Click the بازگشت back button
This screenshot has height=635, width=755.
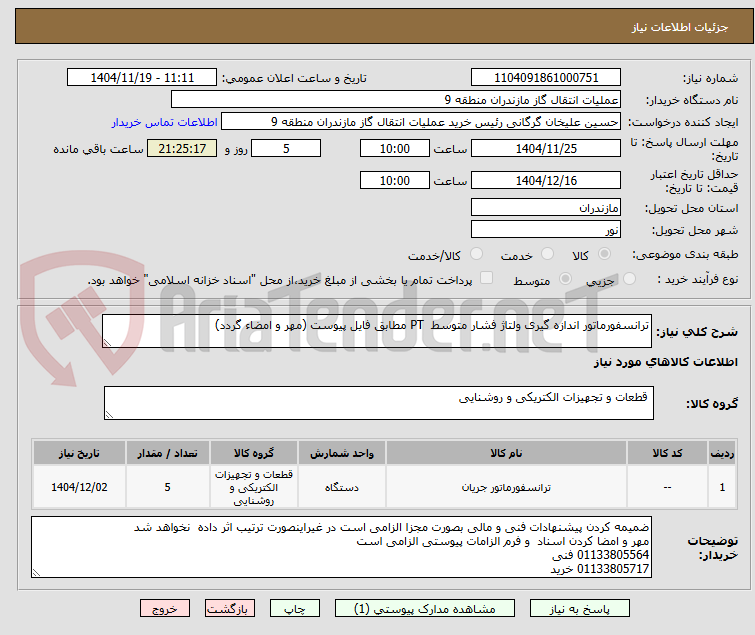click(x=230, y=609)
